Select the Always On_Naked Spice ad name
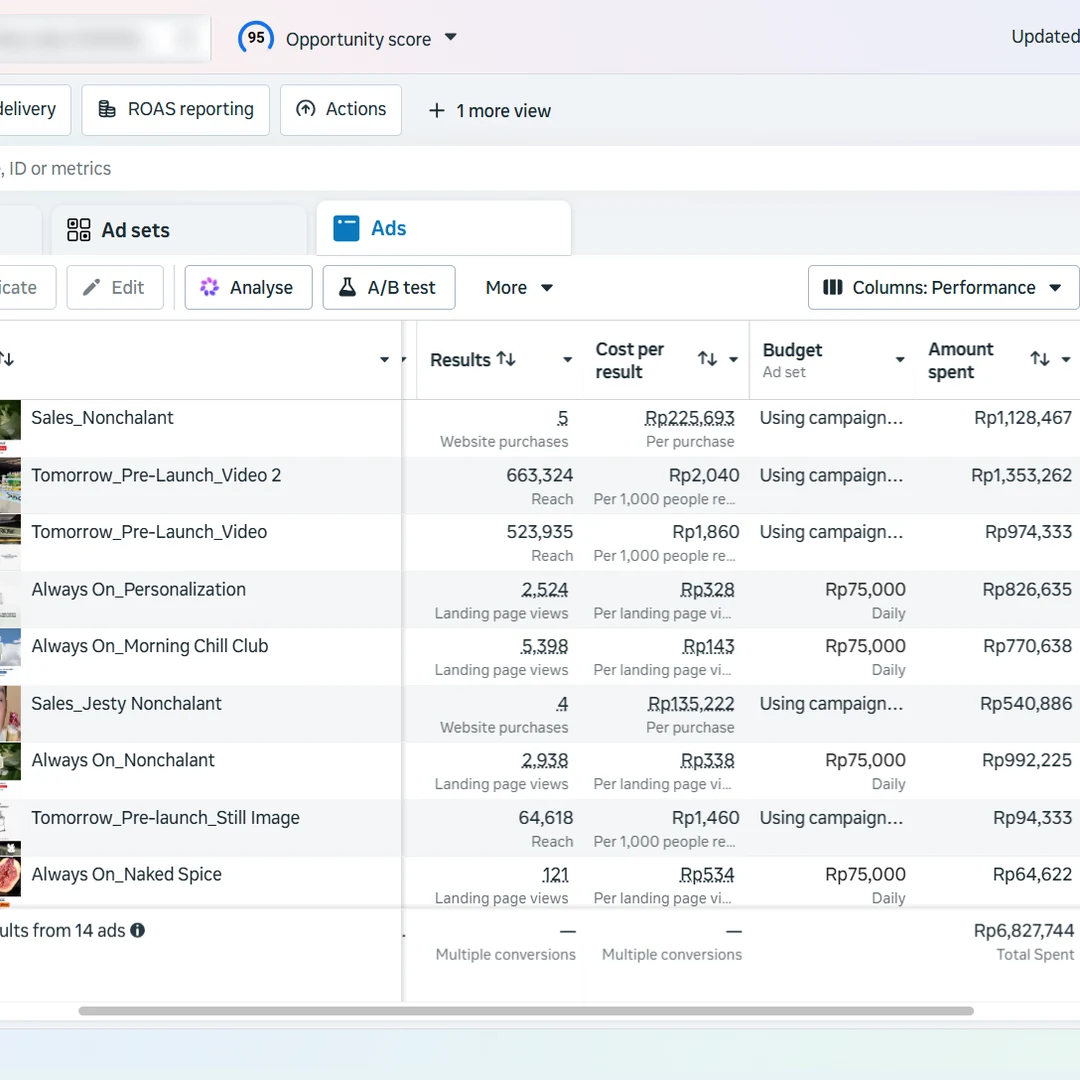This screenshot has height=1080, width=1080. (x=126, y=875)
